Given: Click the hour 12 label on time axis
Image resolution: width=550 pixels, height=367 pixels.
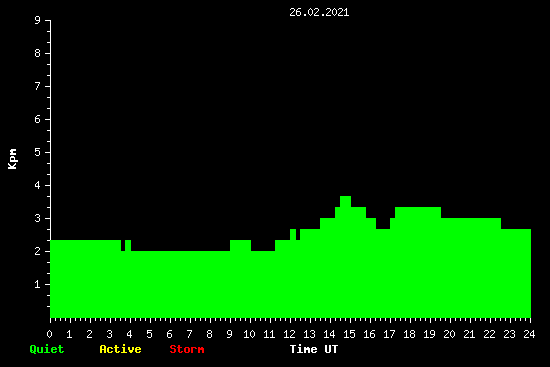Looking at the screenshot, I should (x=289, y=334).
